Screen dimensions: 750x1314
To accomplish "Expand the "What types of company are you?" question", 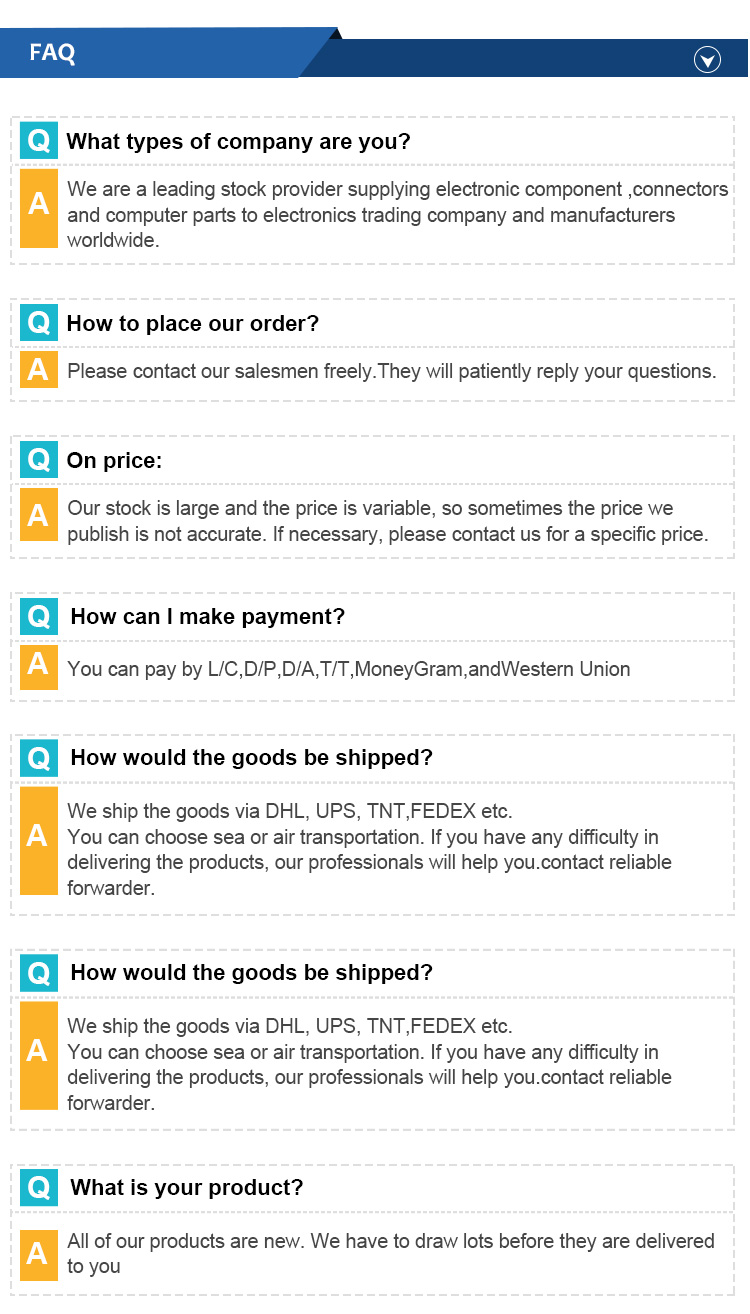I will pyautogui.click(x=238, y=142).
